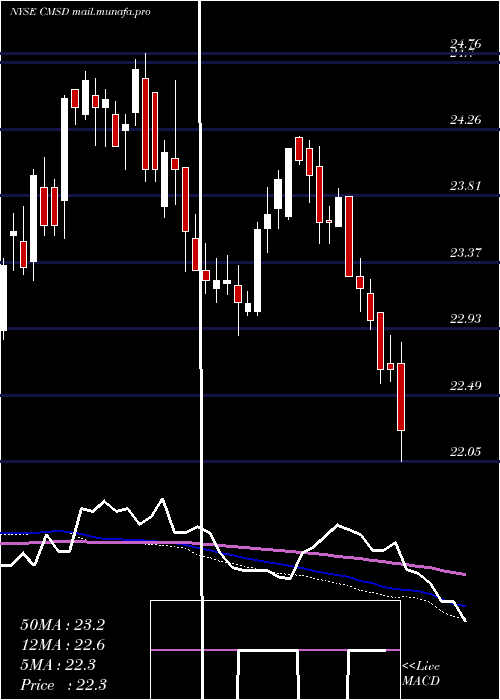Click the 5MA : 22.3 value

tap(58, 665)
